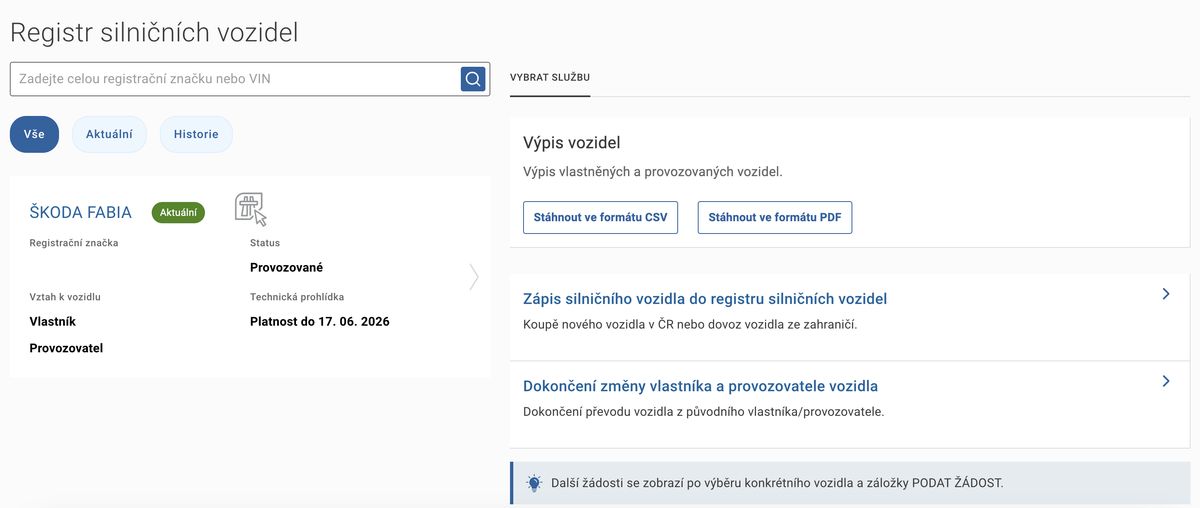
Task: Open Zápis silničního vozidla do registru link
Action: click(705, 299)
